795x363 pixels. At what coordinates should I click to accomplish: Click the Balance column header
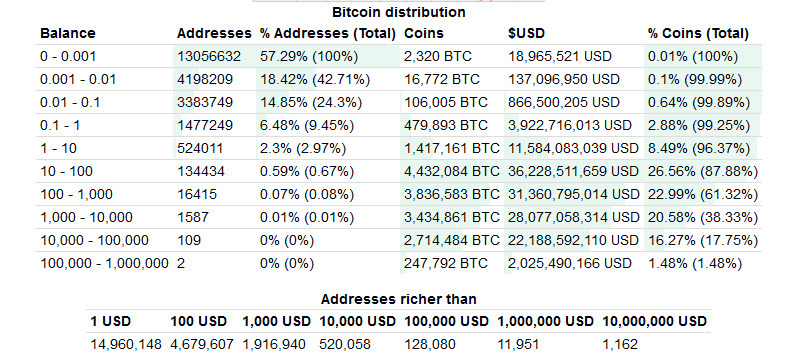click(x=67, y=33)
